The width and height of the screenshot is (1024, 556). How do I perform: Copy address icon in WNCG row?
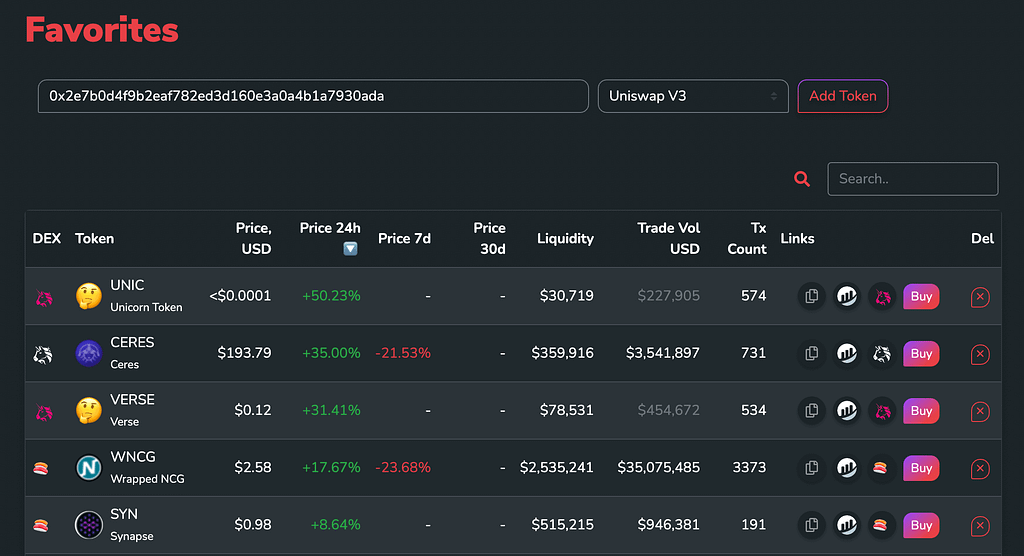point(812,468)
